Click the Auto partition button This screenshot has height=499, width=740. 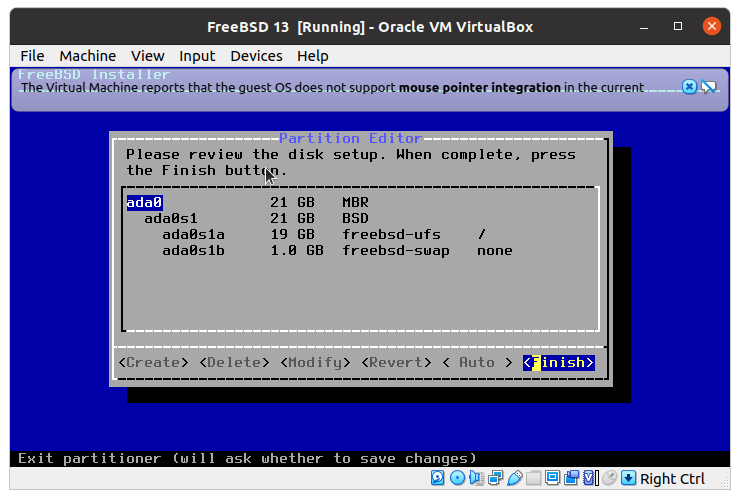click(477, 362)
